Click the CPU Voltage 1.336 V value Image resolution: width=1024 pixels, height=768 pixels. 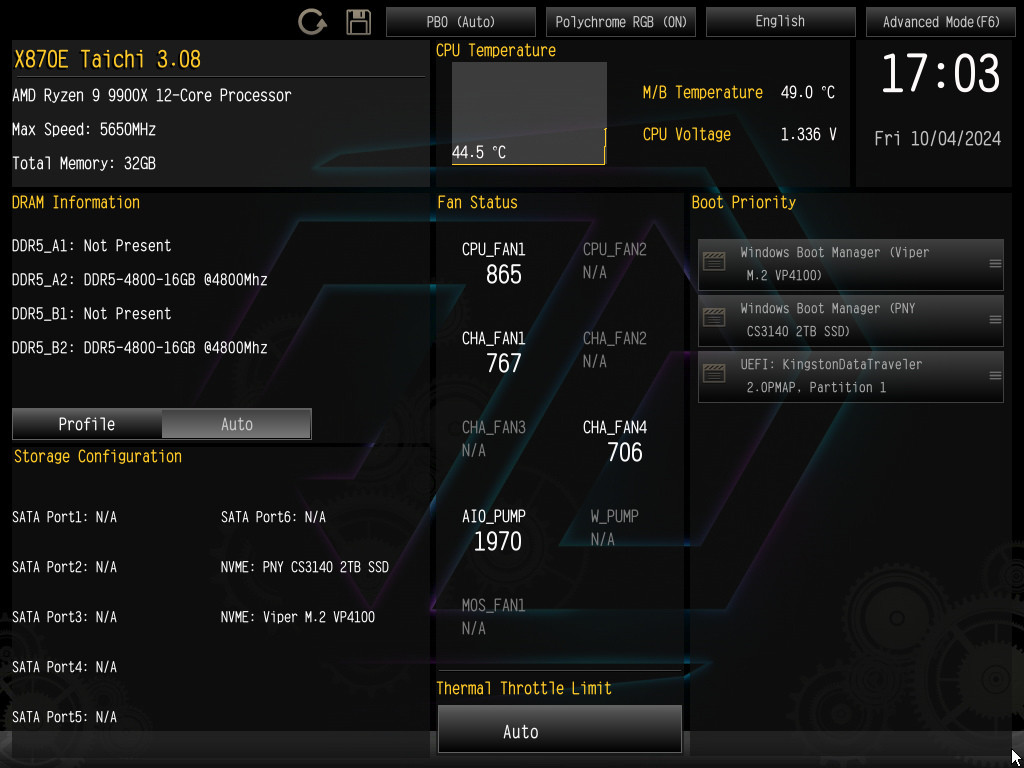[808, 135]
